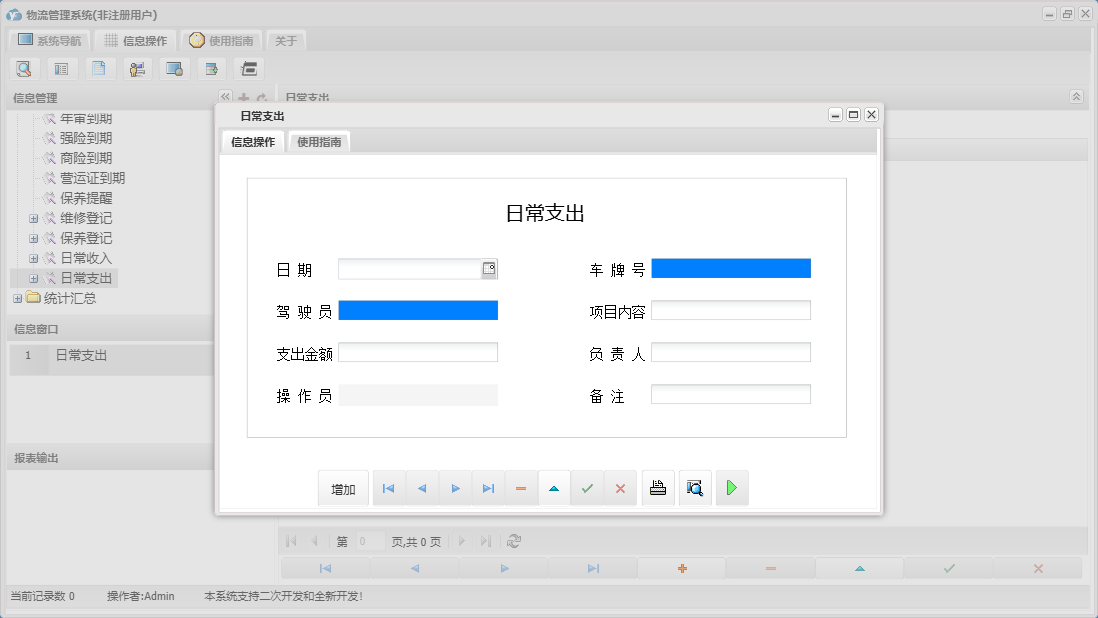The image size is (1098, 618).
Task: Open print preview in the dialog
Action: point(695,488)
